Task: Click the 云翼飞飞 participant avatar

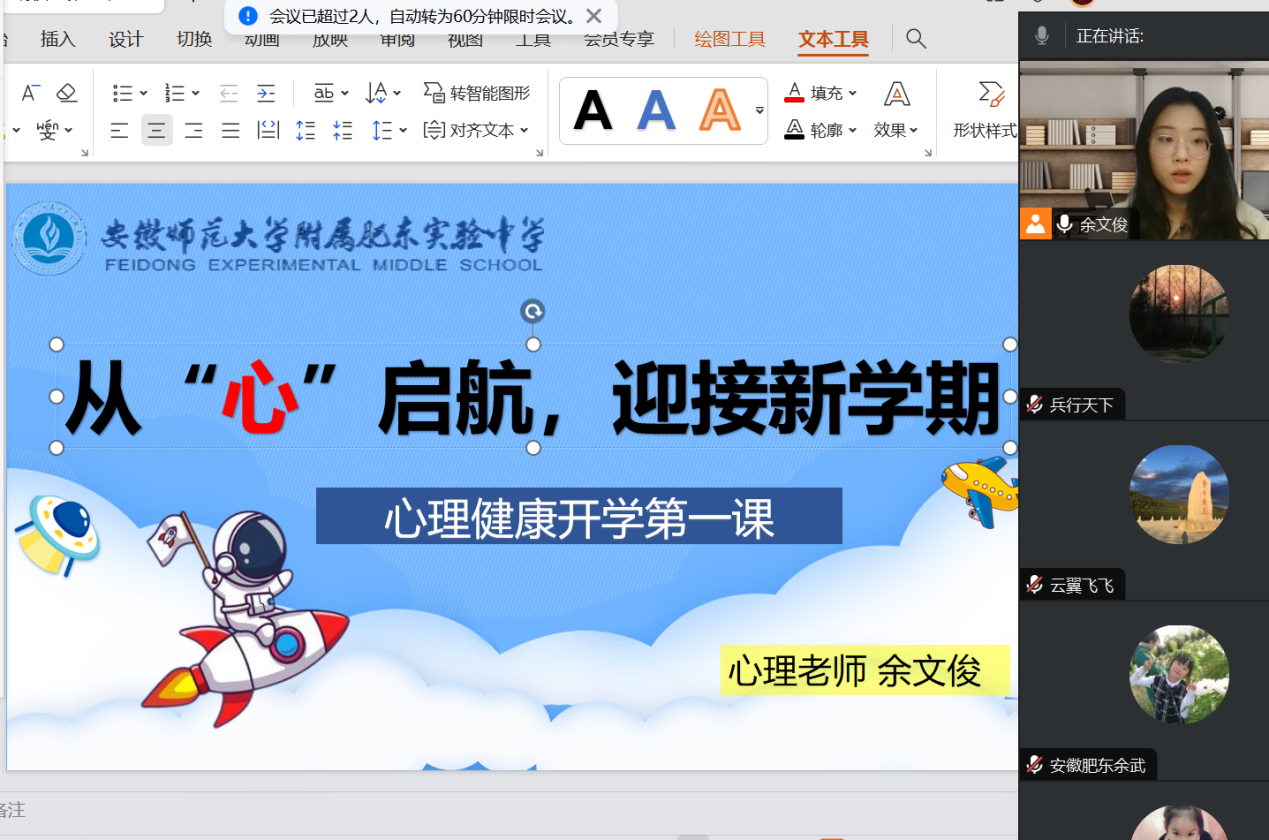Action: [x=1179, y=495]
